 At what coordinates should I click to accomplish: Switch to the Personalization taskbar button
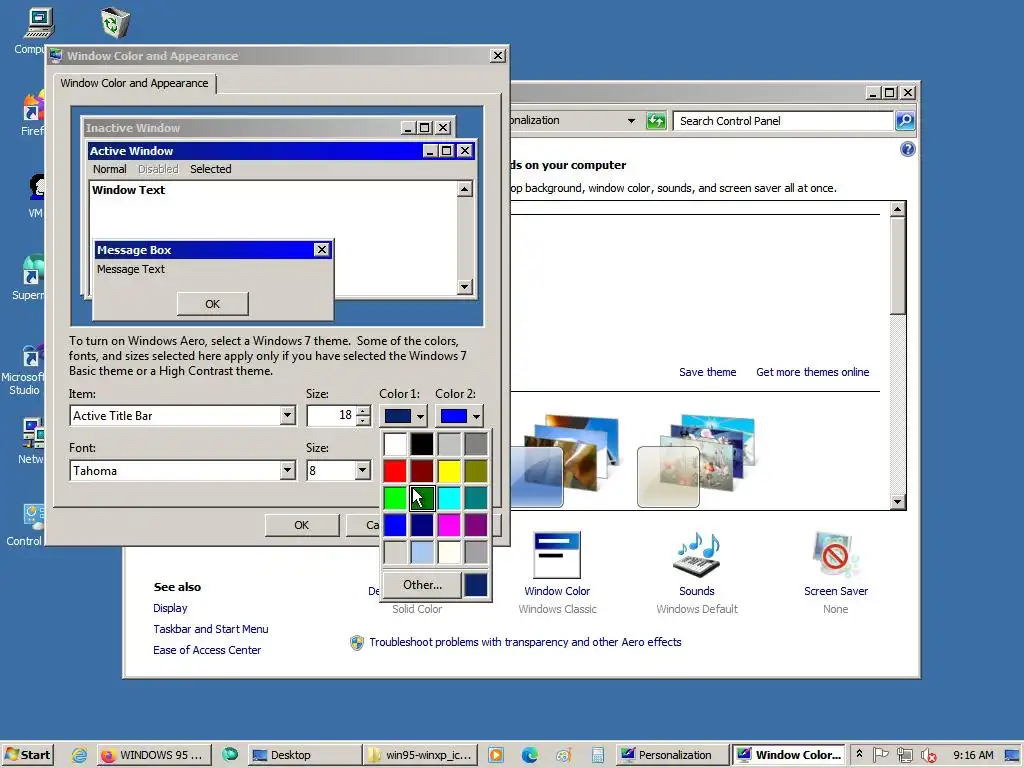(672, 755)
